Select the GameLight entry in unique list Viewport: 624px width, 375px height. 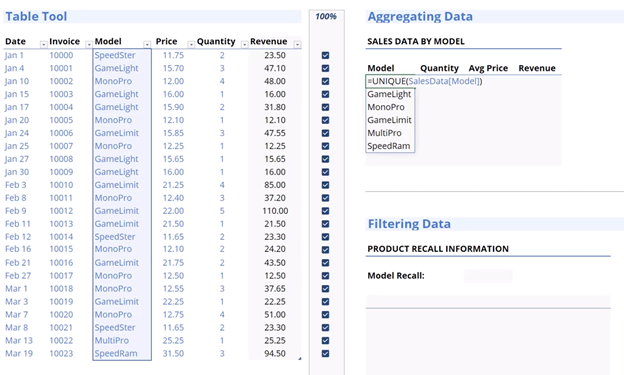(x=389, y=94)
